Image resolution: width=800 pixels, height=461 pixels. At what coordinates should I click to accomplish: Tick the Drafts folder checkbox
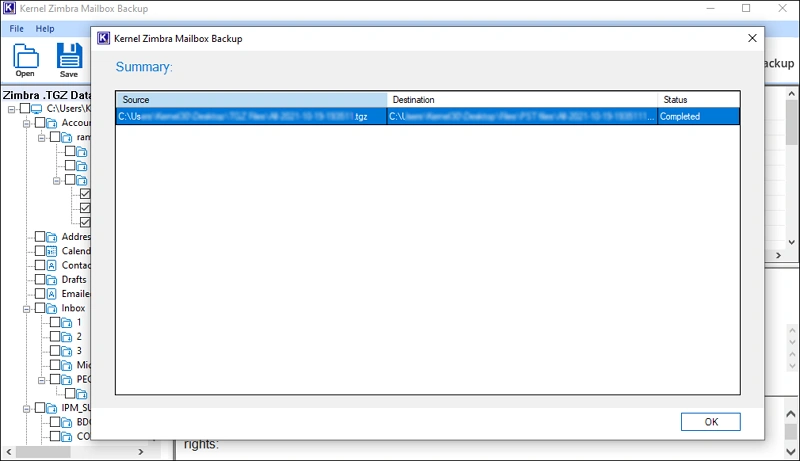coord(40,279)
